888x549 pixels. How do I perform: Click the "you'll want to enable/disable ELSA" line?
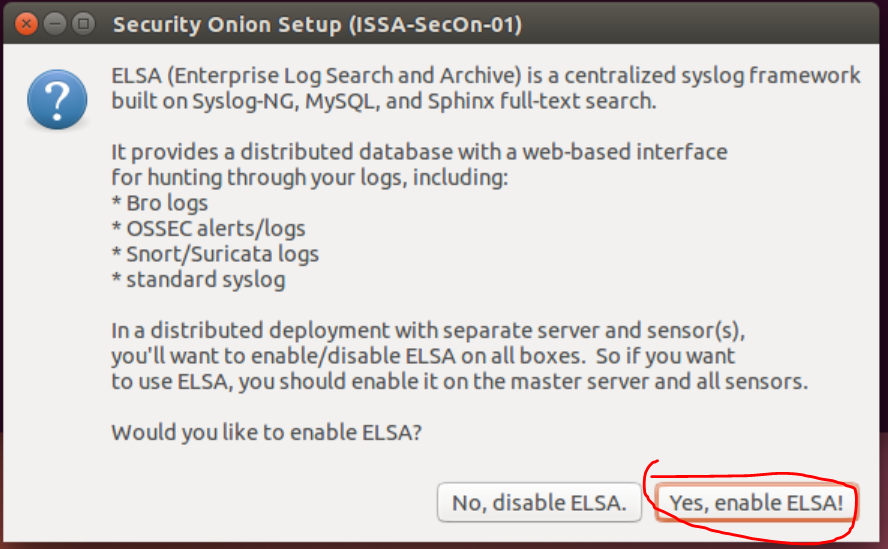pos(423,356)
